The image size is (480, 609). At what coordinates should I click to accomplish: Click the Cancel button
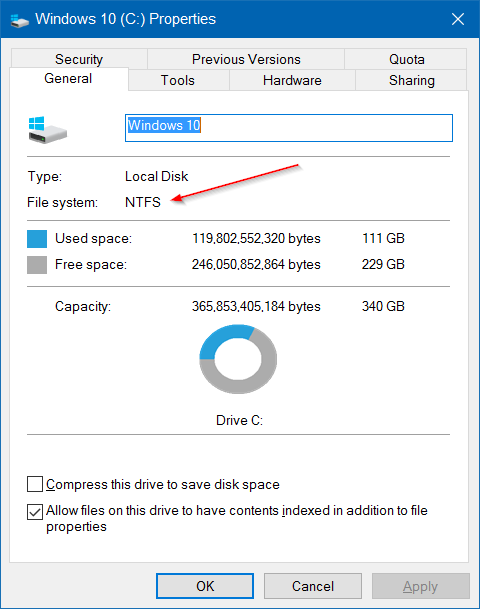pos(313,586)
